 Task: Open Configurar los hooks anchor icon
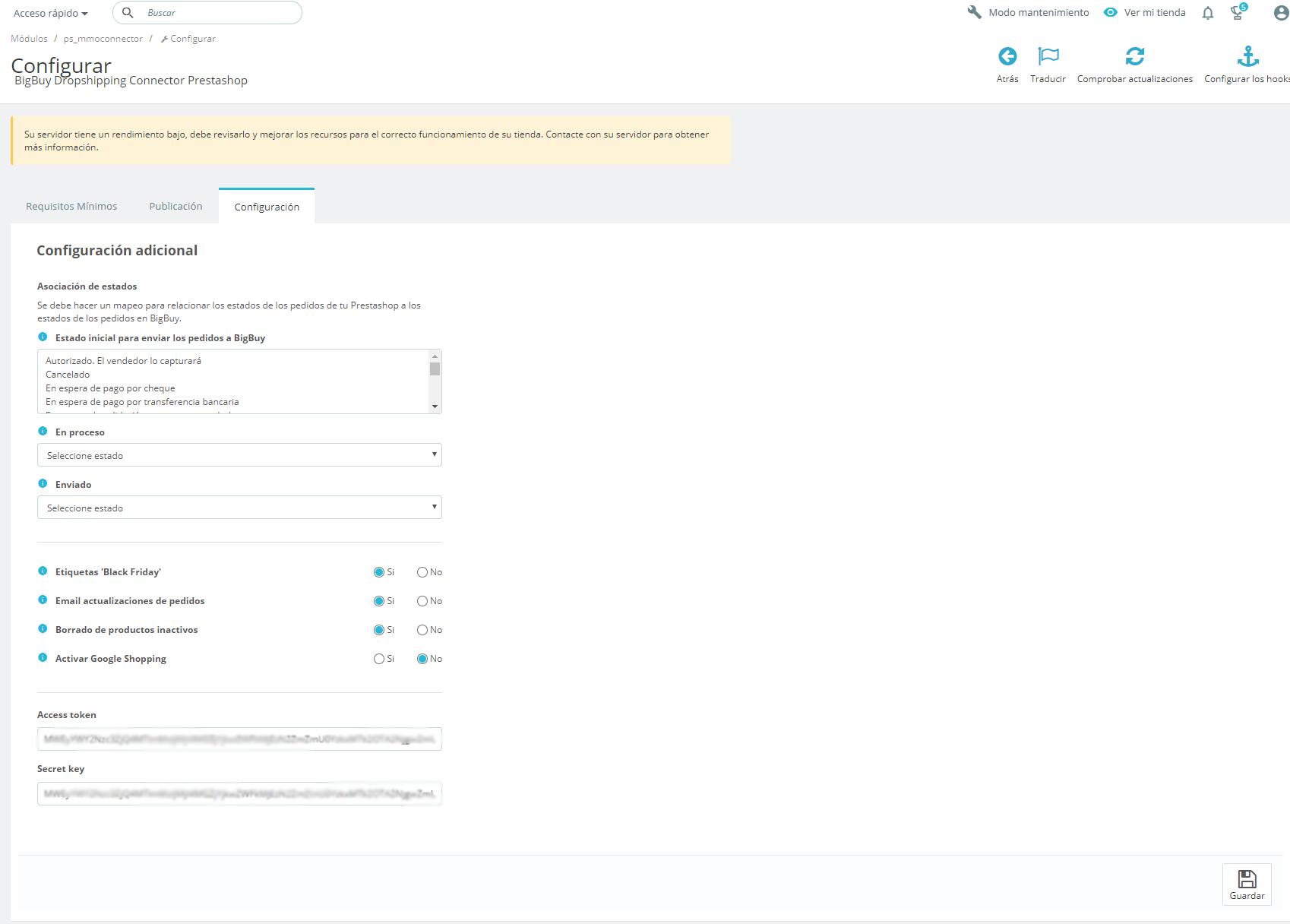(x=1247, y=56)
